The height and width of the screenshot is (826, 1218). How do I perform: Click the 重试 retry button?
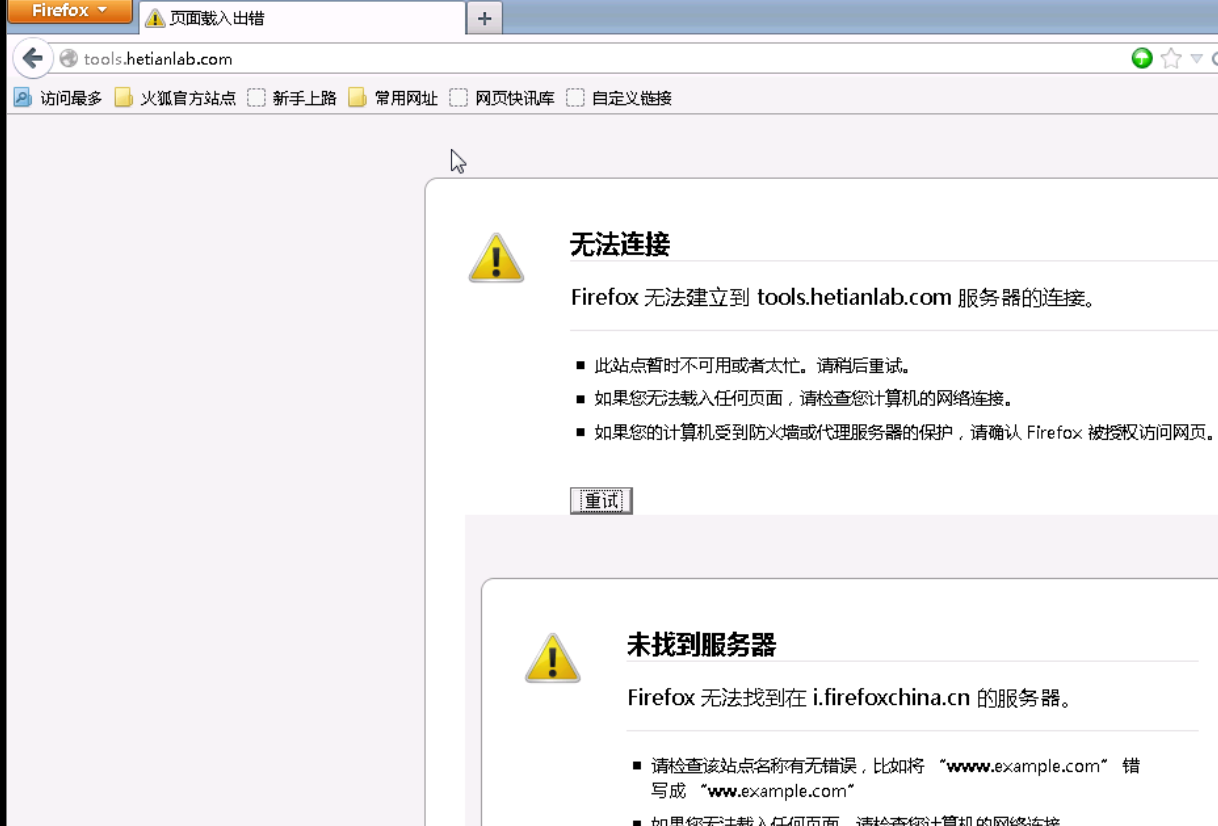(601, 501)
